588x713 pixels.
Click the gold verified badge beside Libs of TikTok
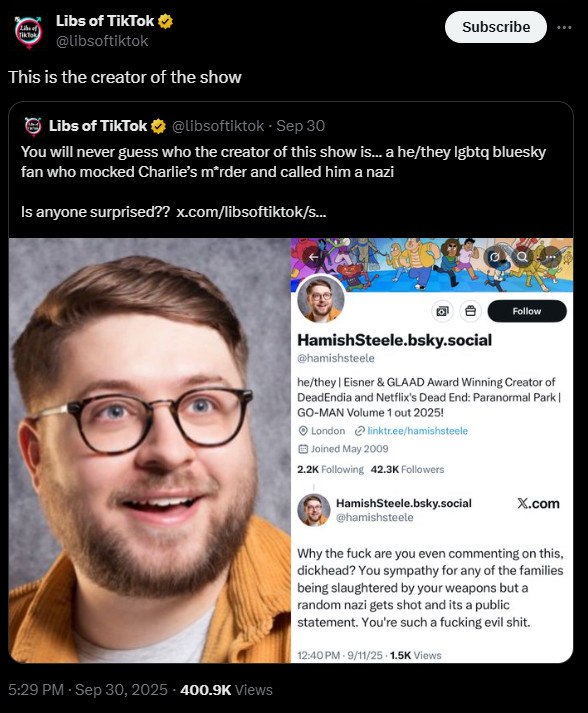pos(165,21)
